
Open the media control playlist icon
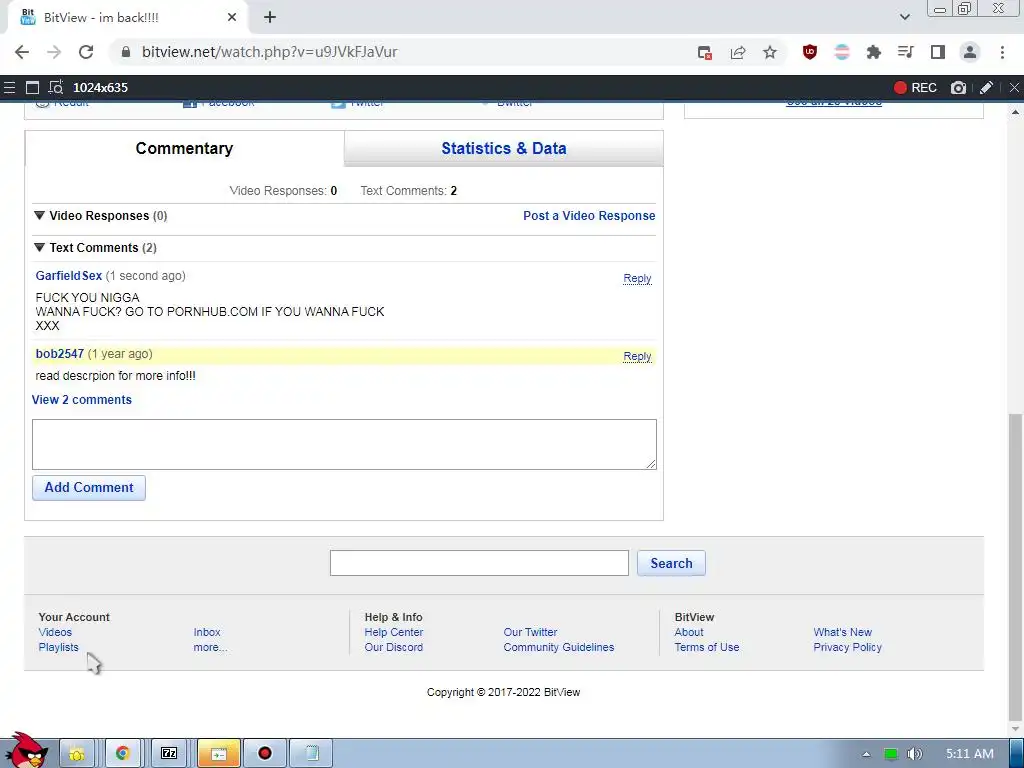(x=906, y=52)
